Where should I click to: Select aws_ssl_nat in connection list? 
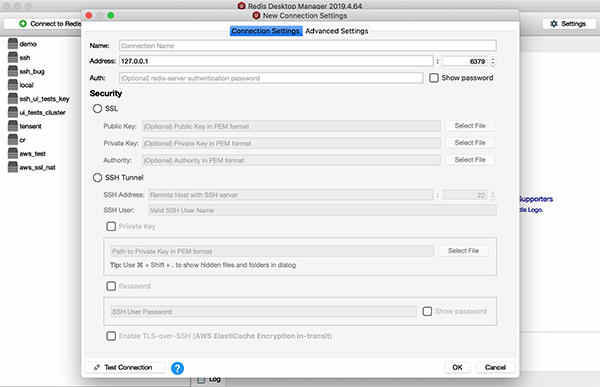coord(38,167)
